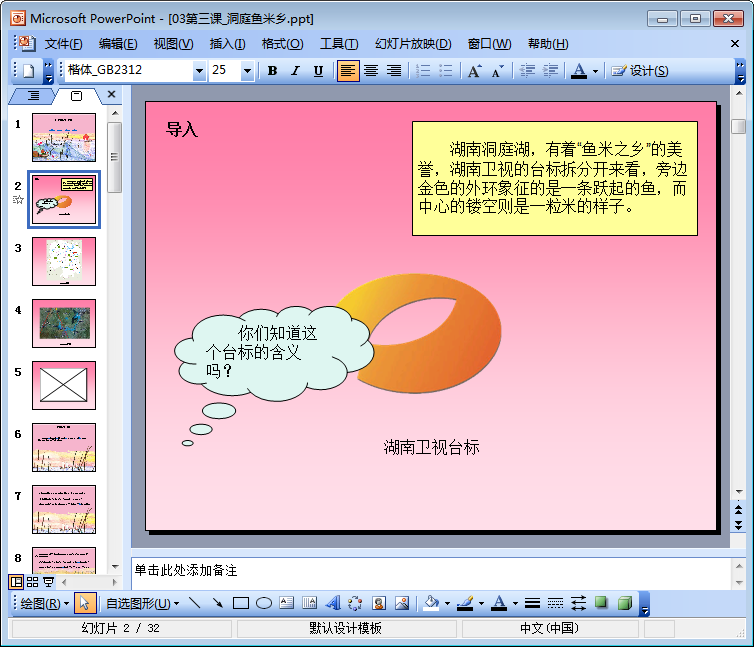The height and width of the screenshot is (647, 754).
Task: Toggle bulleted list formatting
Action: [446, 71]
